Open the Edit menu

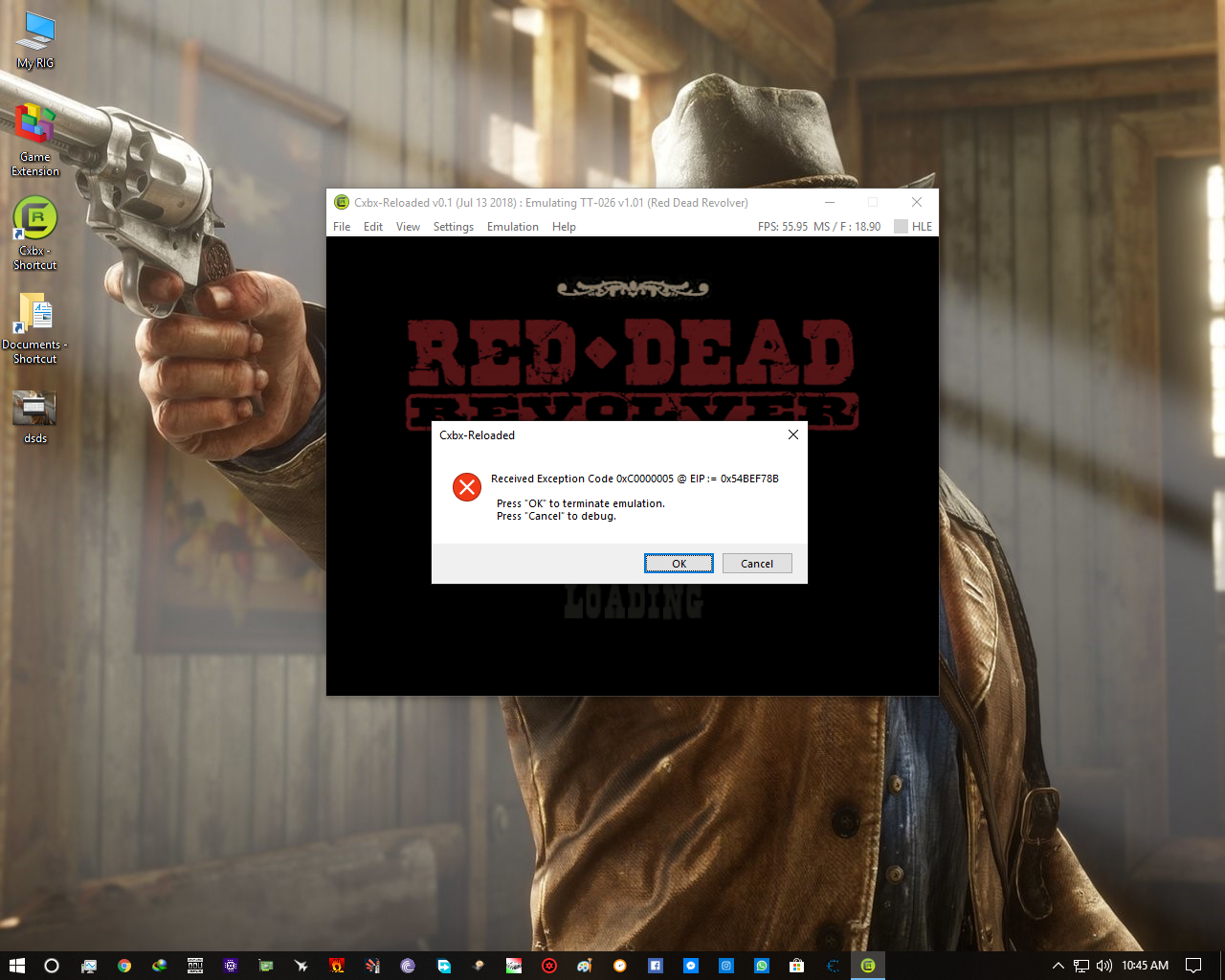point(373,227)
